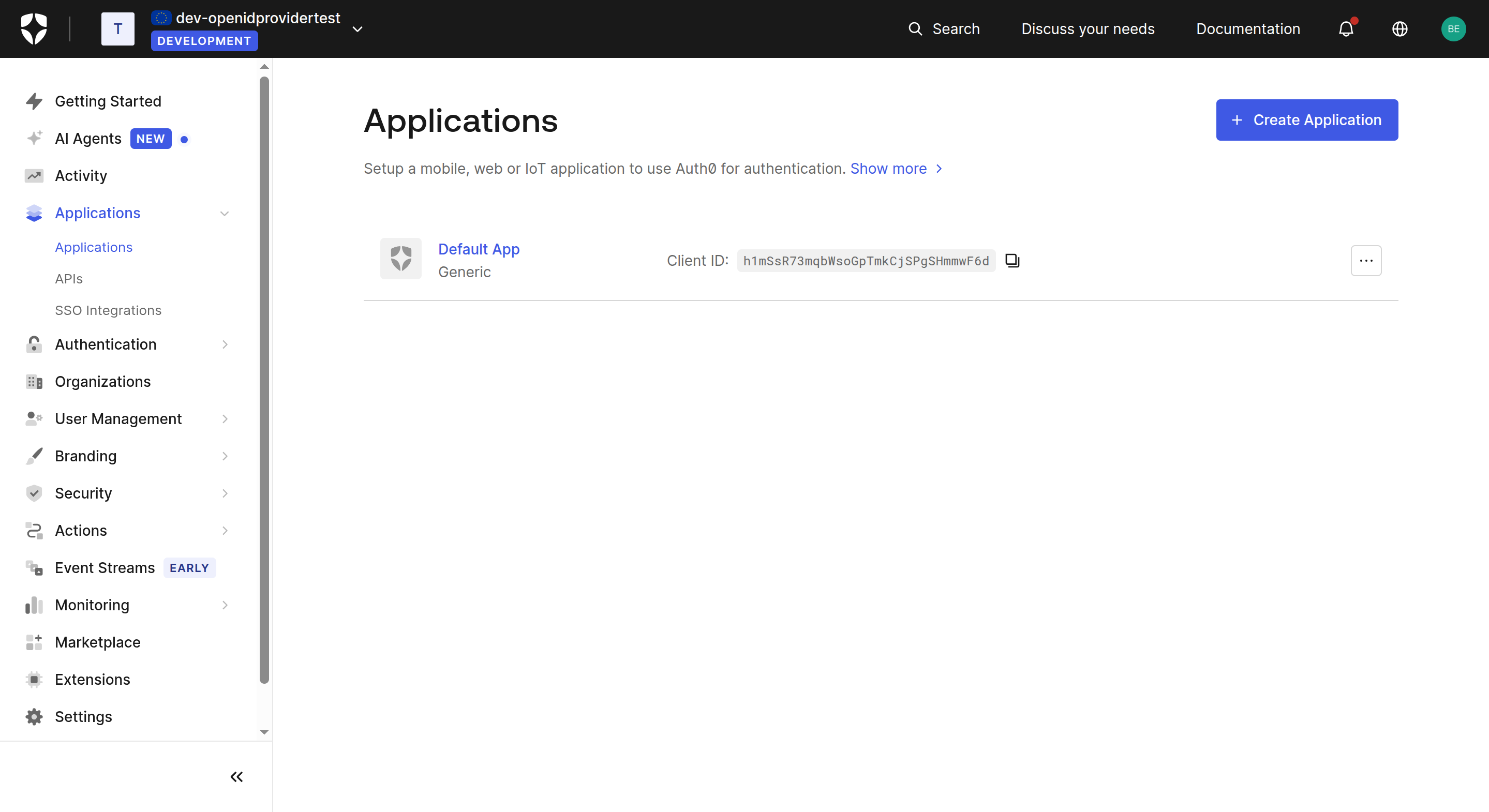This screenshot has width=1489, height=812.
Task: Copy the Client ID to clipboard
Action: coord(1012,261)
